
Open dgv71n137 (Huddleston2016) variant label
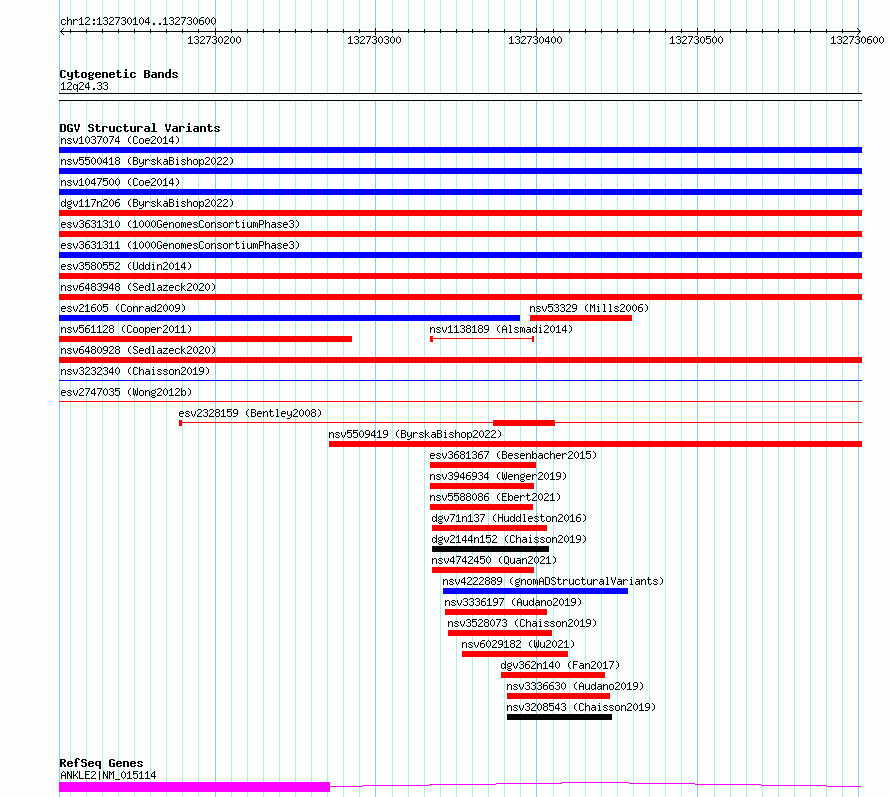[x=509, y=518]
